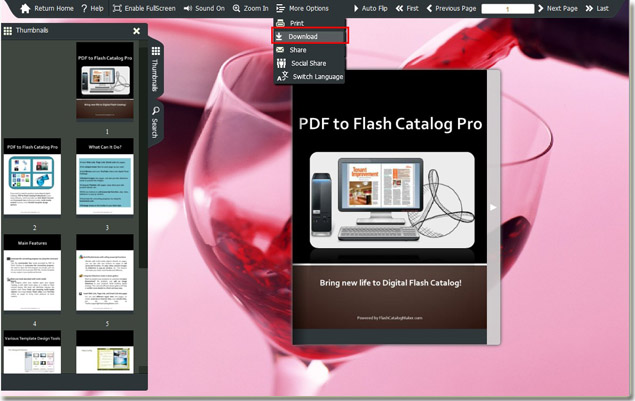The height and width of the screenshot is (401, 635).
Task: Toggle the Sound On speaker control
Action: 204,9
